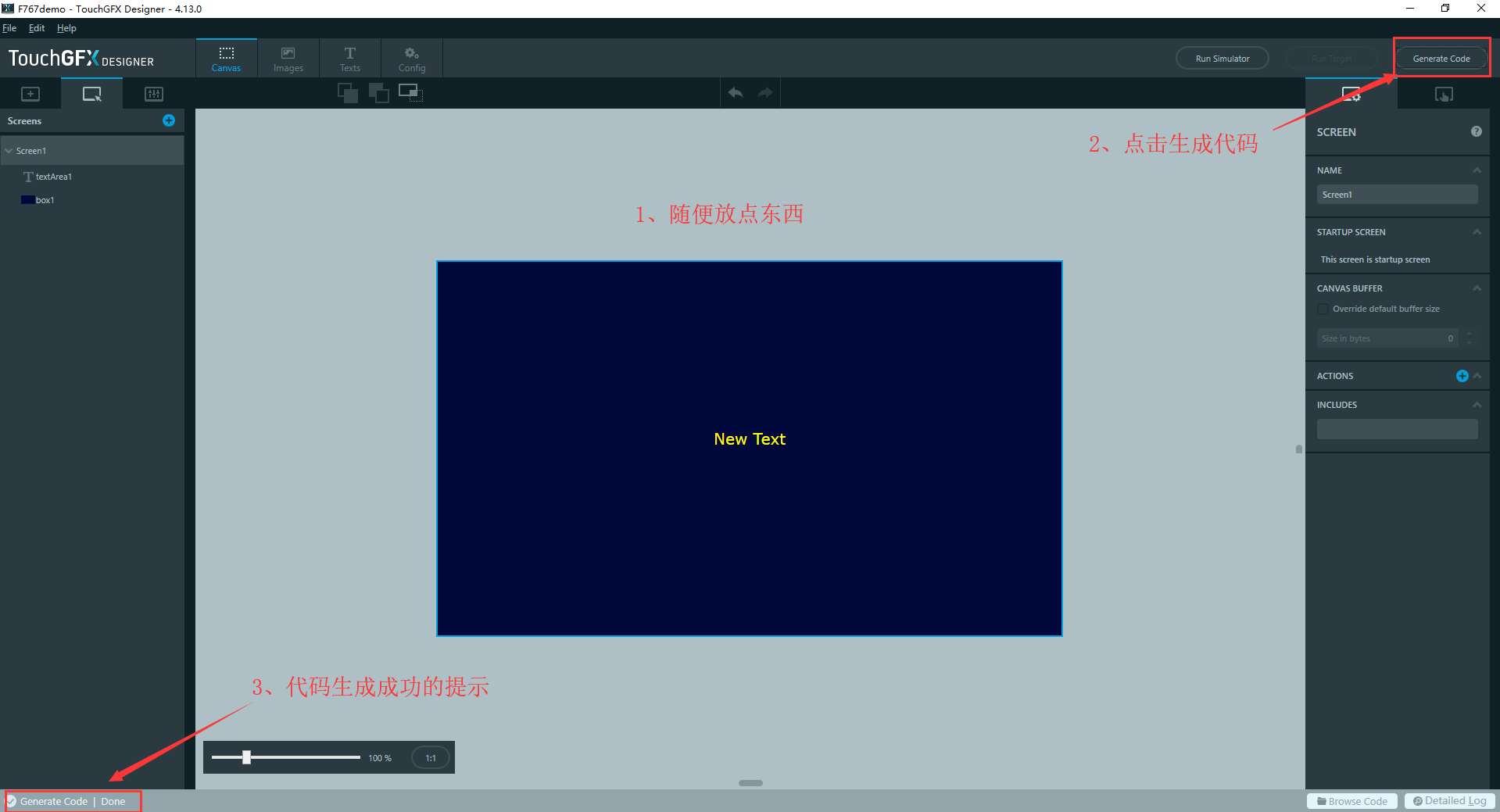
Task: Collapse the NAME section
Action: 1477,170
